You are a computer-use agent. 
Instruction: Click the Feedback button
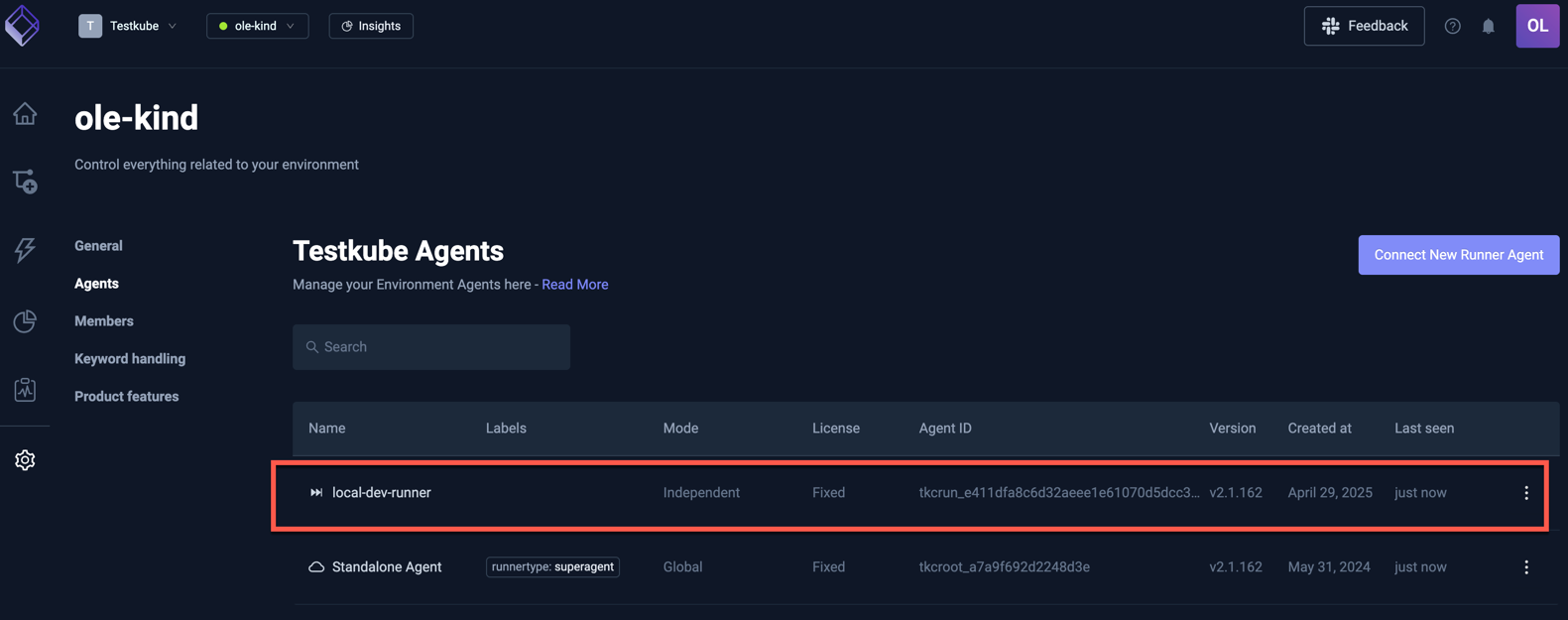click(x=1363, y=26)
